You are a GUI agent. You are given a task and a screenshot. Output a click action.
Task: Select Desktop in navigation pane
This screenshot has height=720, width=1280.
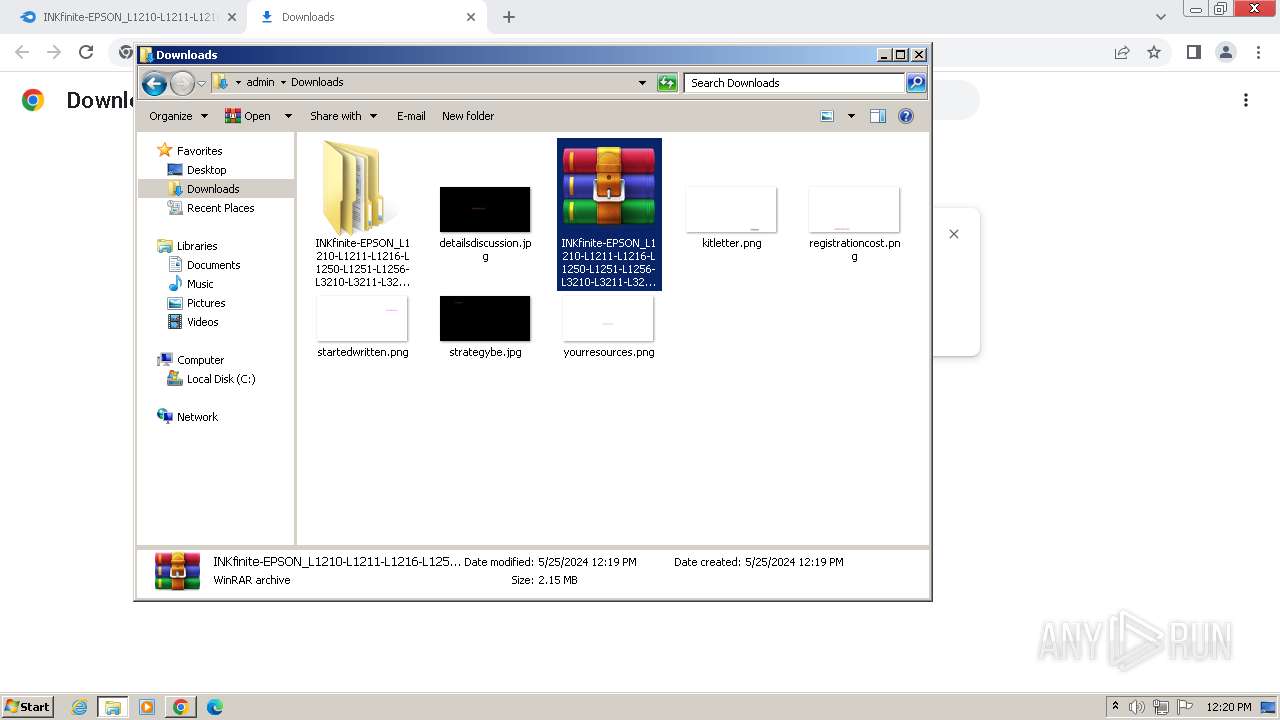[206, 170]
